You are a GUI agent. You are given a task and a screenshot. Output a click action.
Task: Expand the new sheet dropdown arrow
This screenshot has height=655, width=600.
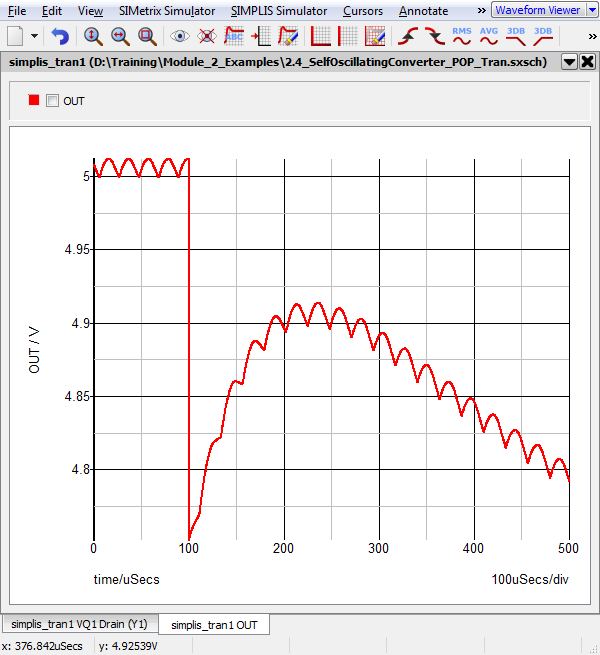pyautogui.click(x=36, y=36)
